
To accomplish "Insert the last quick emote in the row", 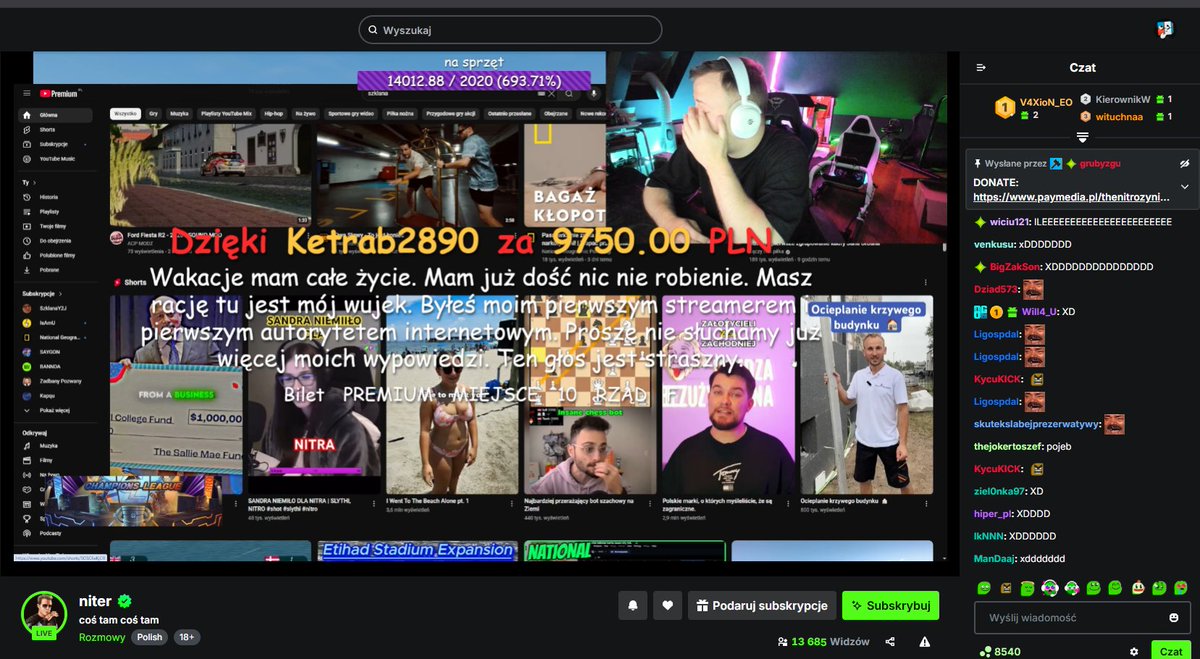I will click(x=1181, y=587).
